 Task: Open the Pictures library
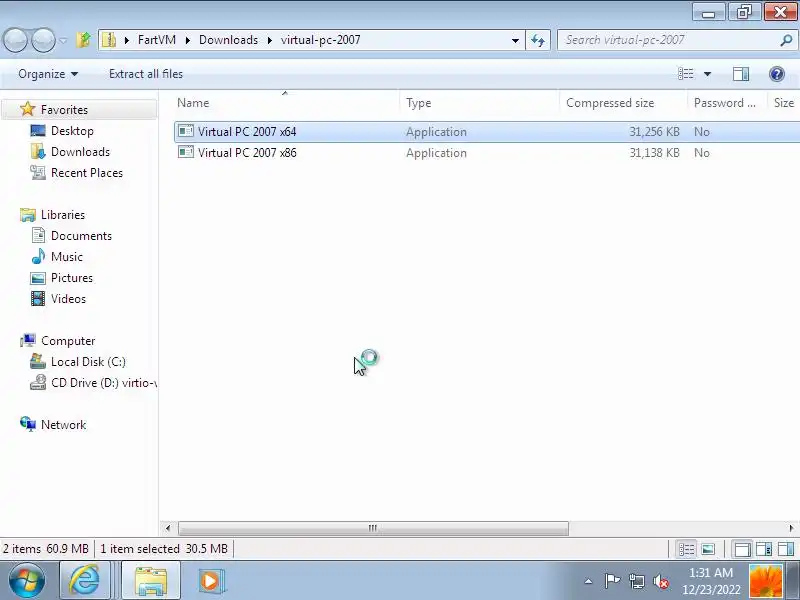tap(71, 278)
